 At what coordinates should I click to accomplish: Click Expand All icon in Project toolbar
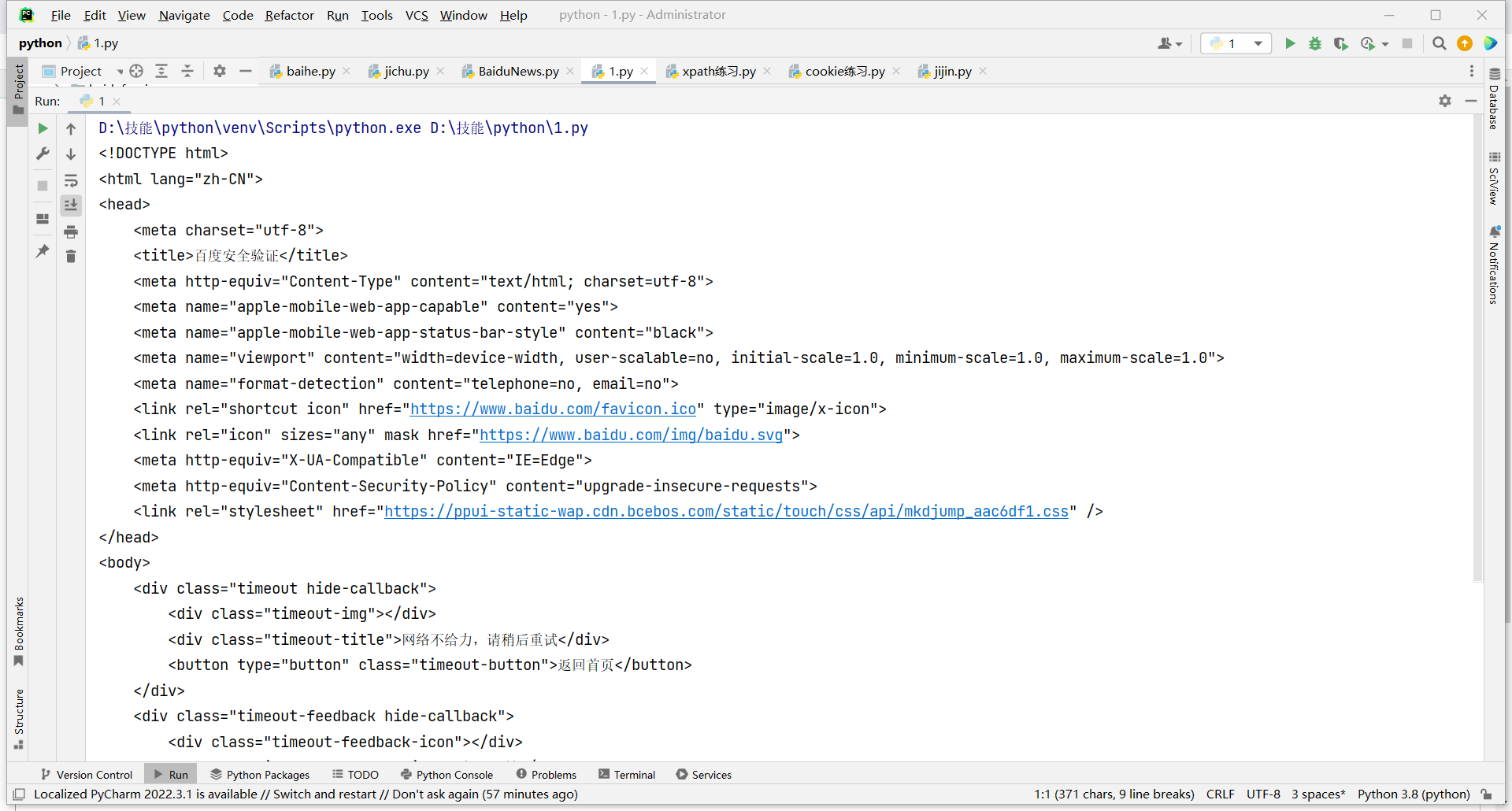(161, 71)
